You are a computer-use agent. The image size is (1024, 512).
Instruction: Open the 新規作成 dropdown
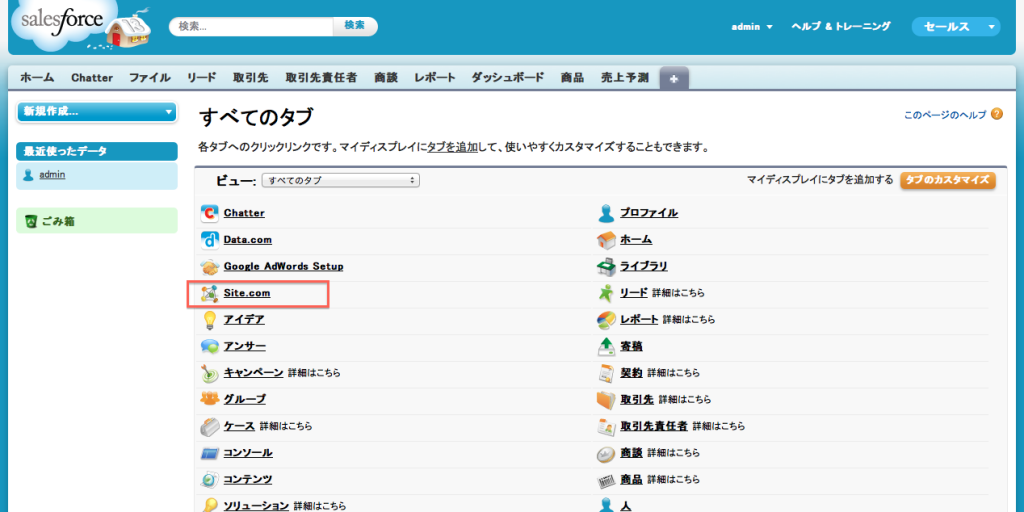pyautogui.click(x=97, y=112)
